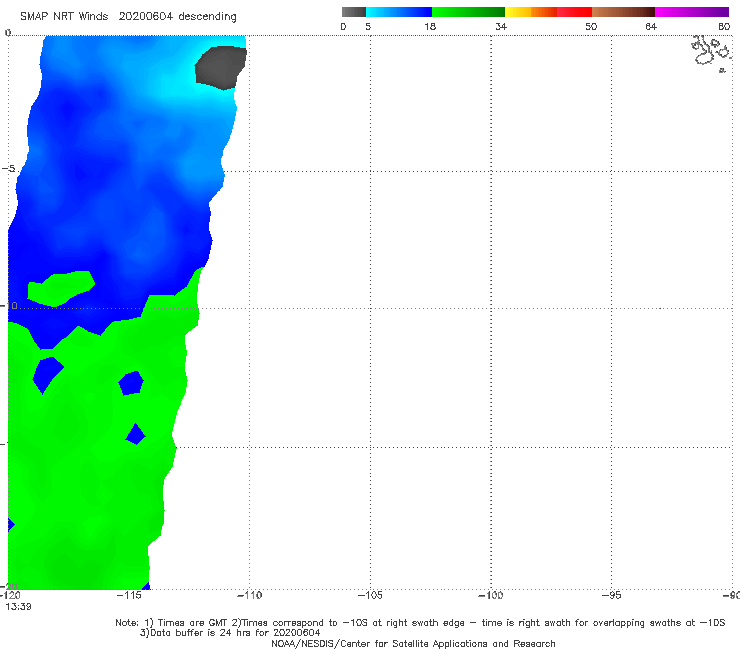The width and height of the screenshot is (740, 650).
Task: Click the "Times are GMT" note line
Action: point(420,623)
